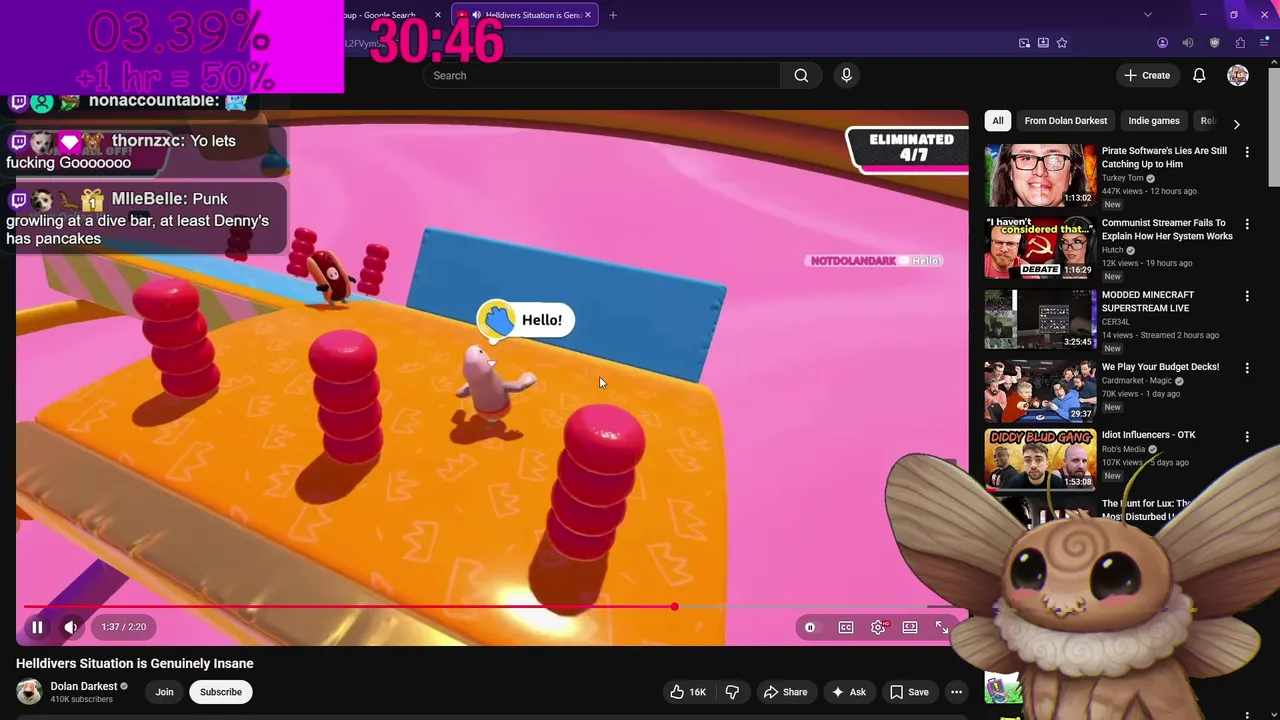Open the player settings gear
The width and height of the screenshot is (1280, 720).
pos(878,627)
